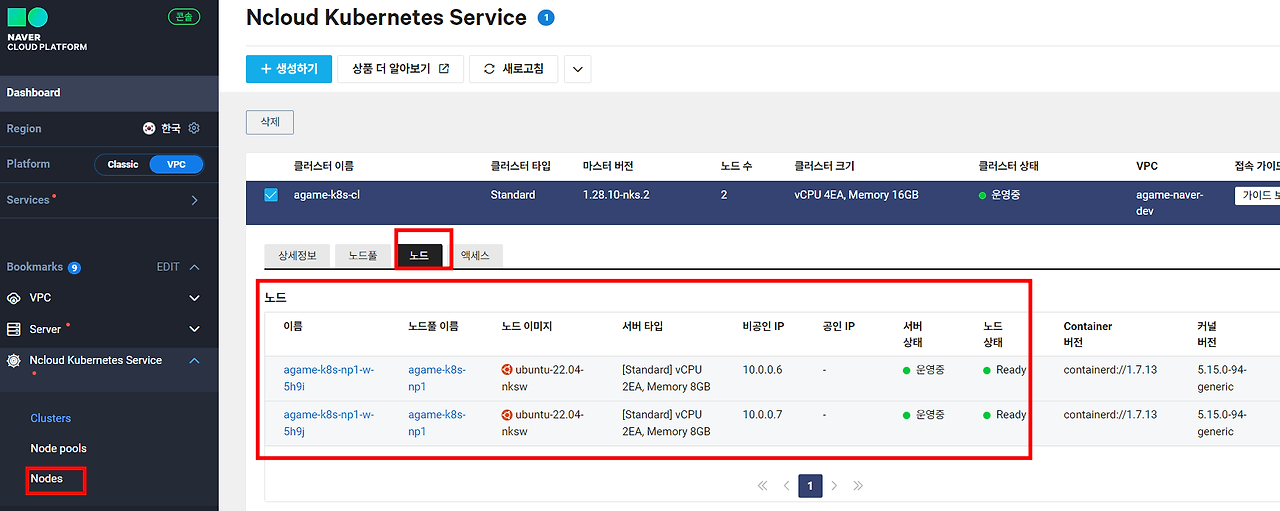Image resolution: width=1280 pixels, height=511 pixels.
Task: Open node pool link in 5h9i row
Action: (437, 378)
